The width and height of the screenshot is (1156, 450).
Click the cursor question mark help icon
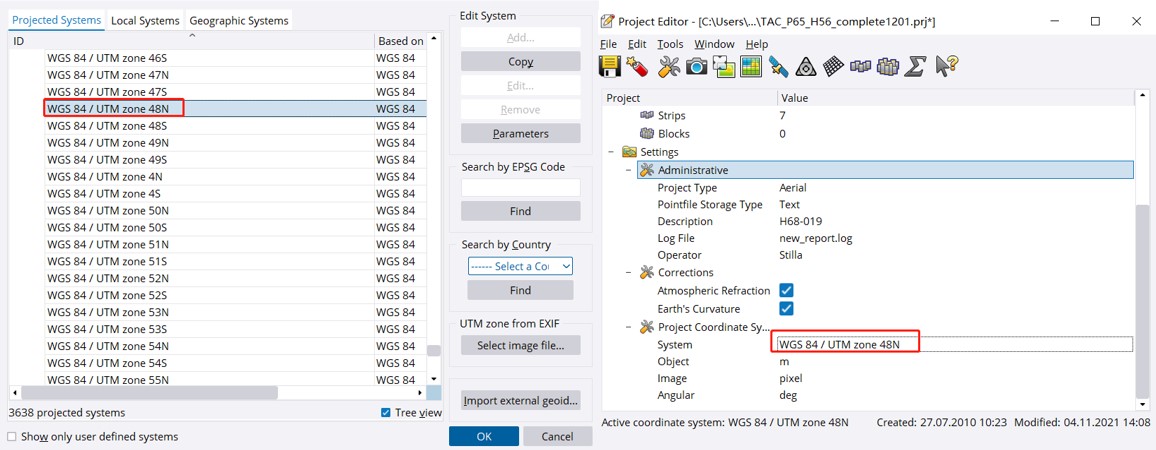tap(946, 67)
